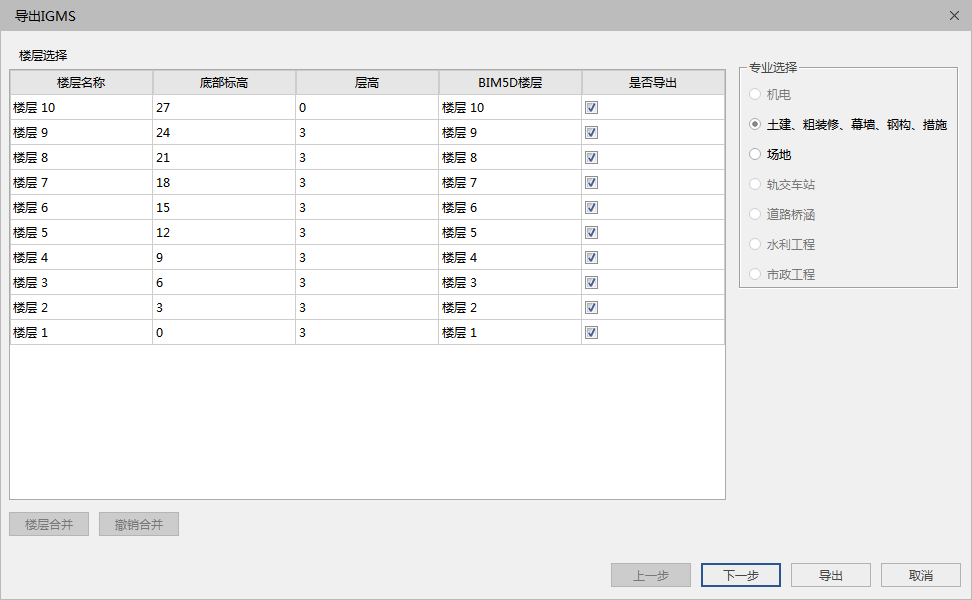Select the 水利工程 radio option

pyautogui.click(x=782, y=244)
